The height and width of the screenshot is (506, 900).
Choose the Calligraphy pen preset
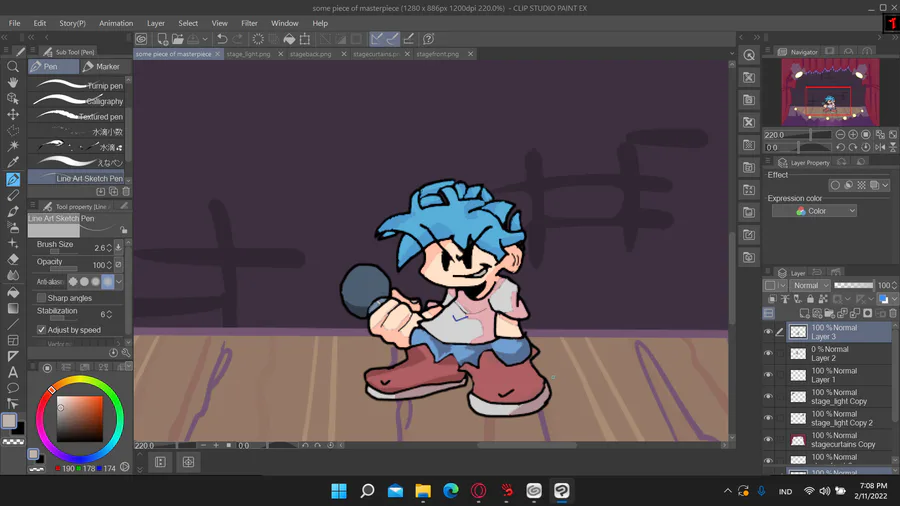(x=78, y=101)
